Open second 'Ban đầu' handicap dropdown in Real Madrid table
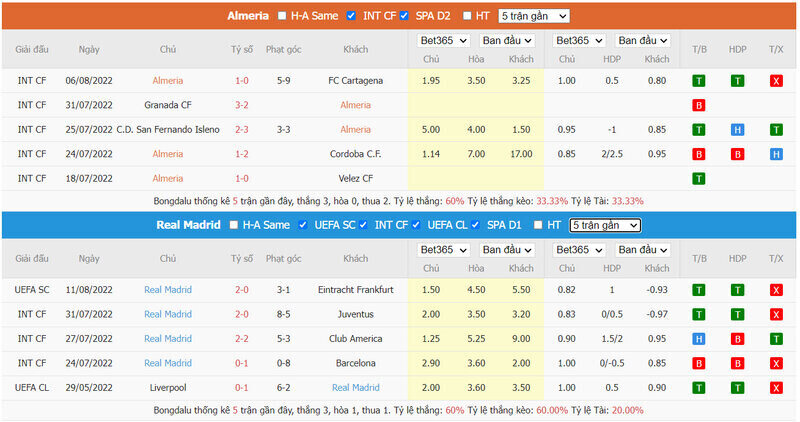The height and width of the screenshot is (422, 800). point(643,250)
